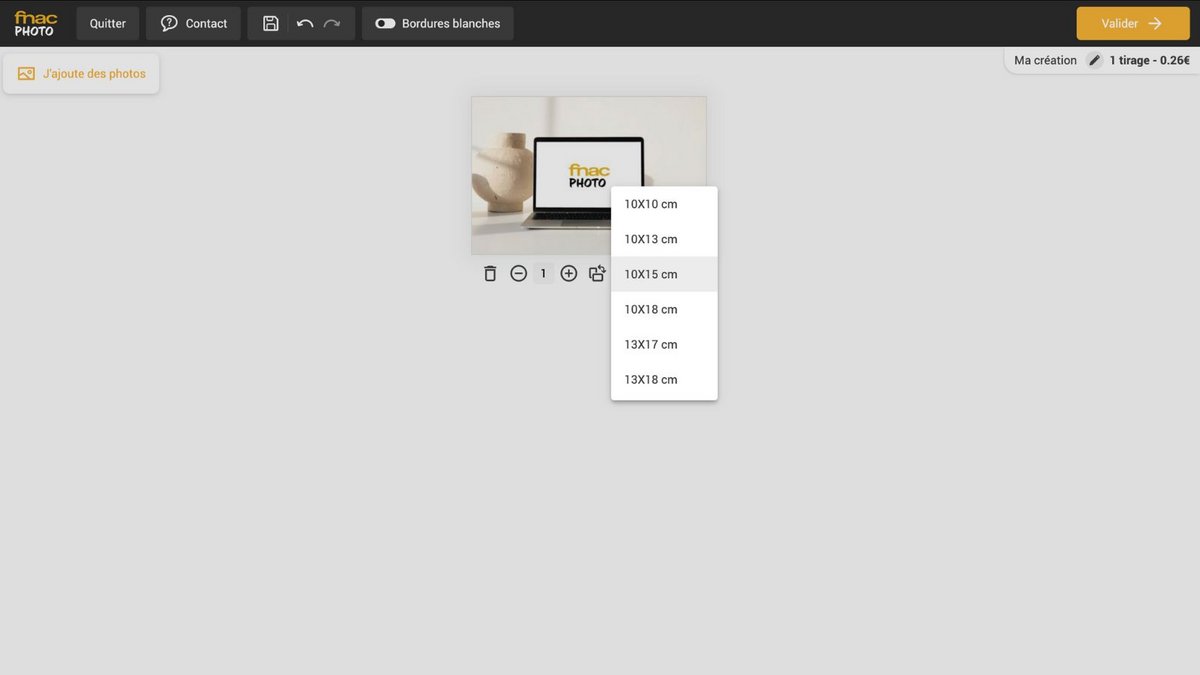Increase print quantity with the plus icon
The image size is (1200, 675).
[x=569, y=273]
